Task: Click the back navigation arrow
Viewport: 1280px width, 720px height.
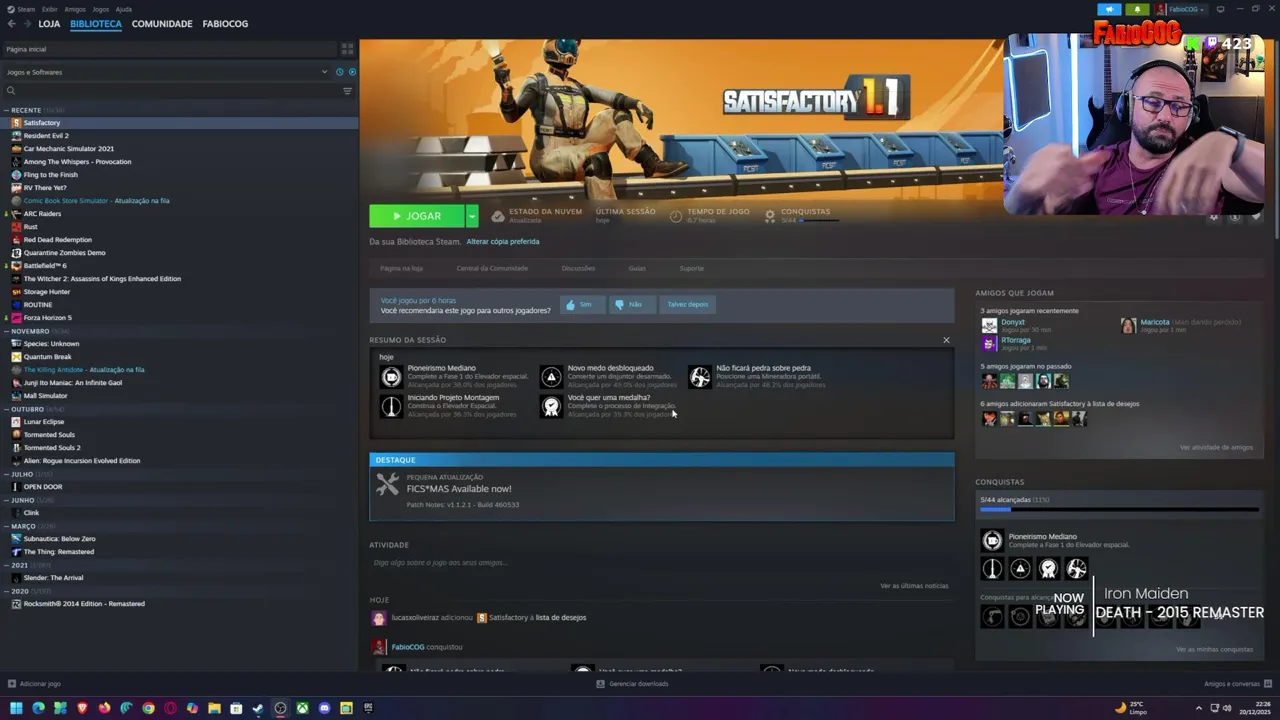Action: tap(11, 23)
